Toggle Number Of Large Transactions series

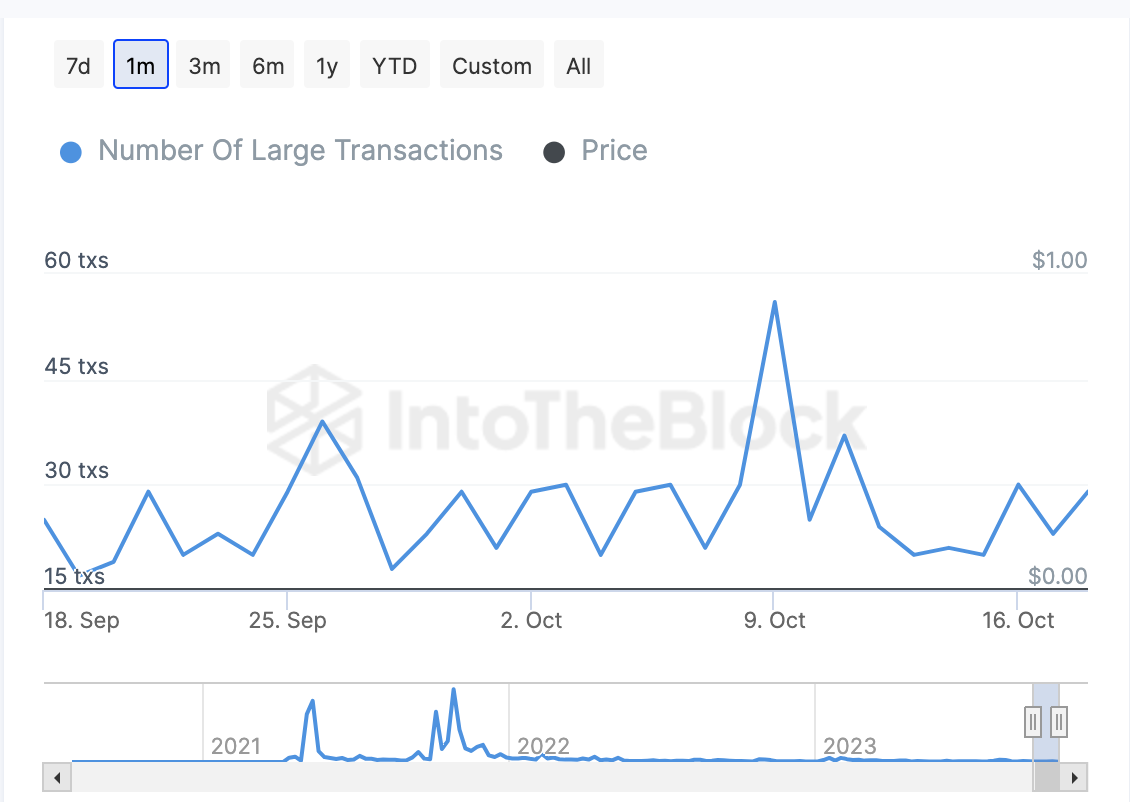[300, 151]
